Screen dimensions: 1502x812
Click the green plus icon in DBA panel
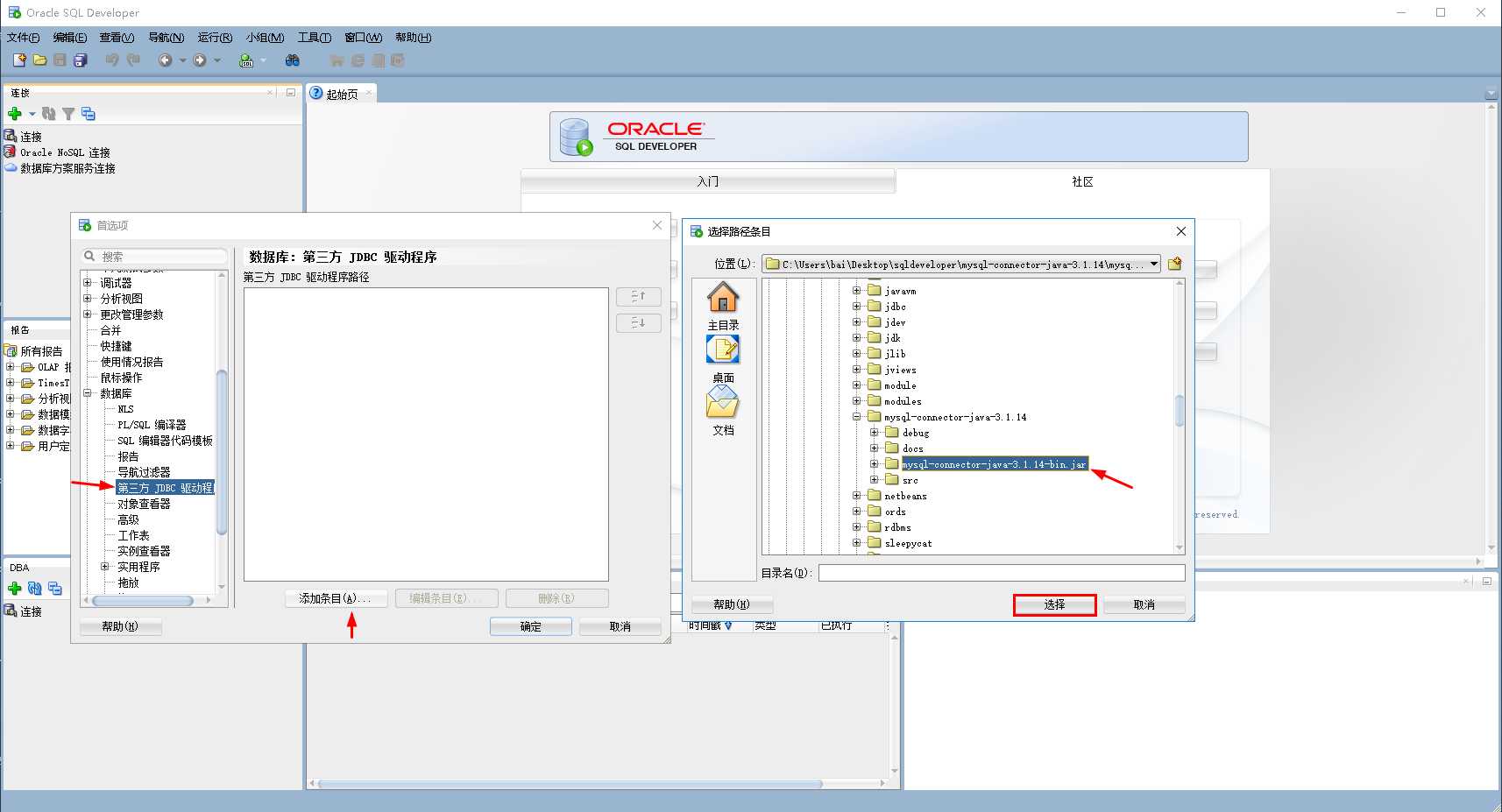pyautogui.click(x=15, y=589)
